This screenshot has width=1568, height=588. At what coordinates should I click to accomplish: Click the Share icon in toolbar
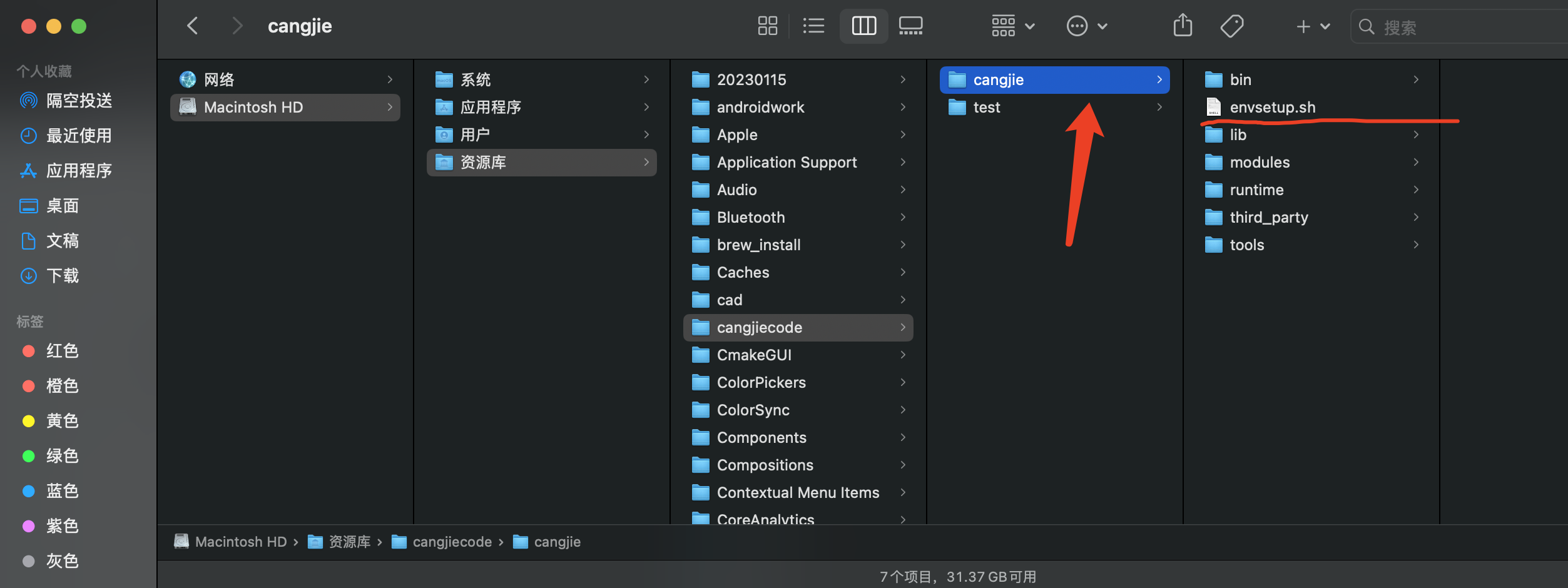tap(1183, 26)
